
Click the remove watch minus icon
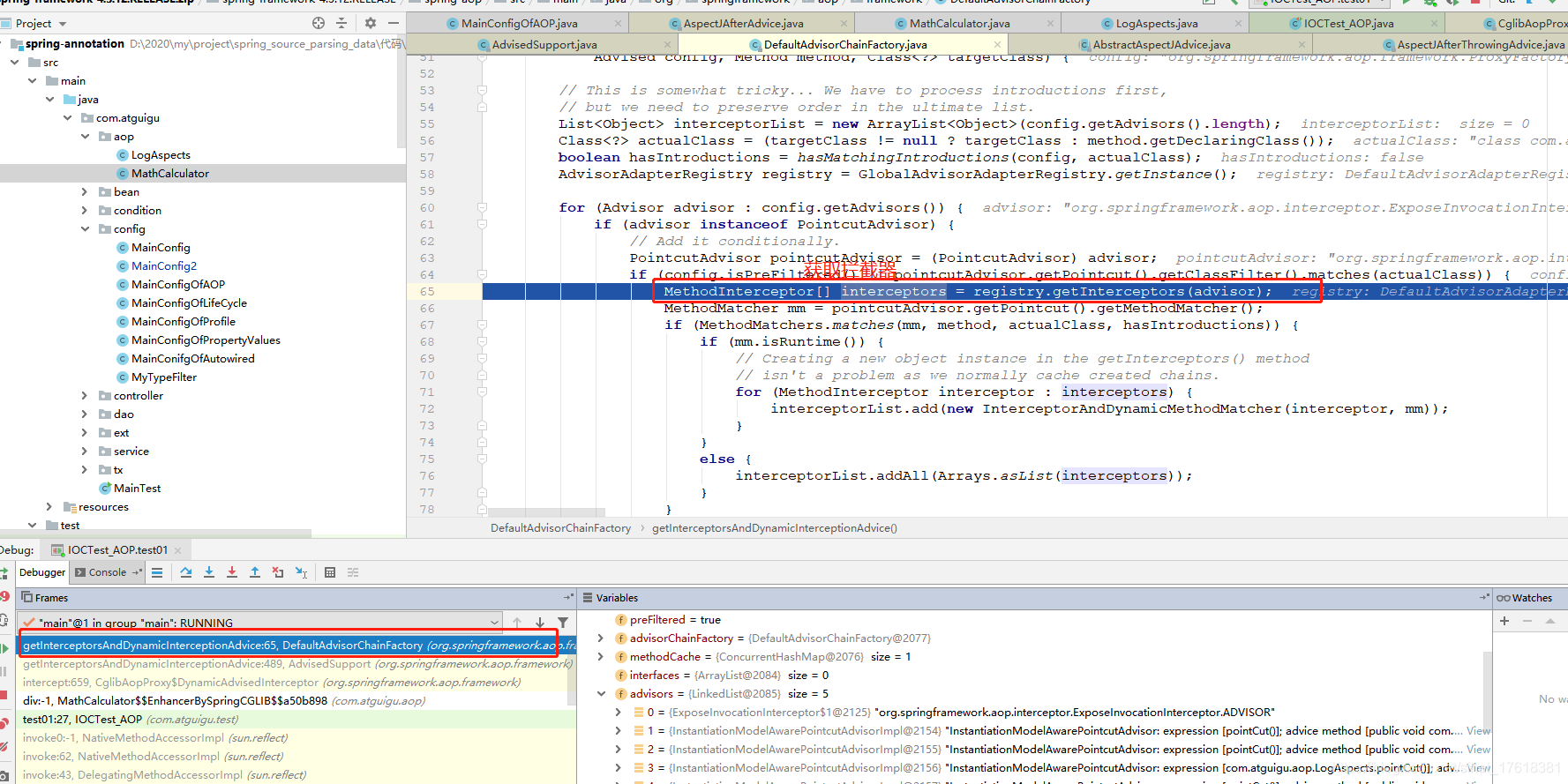[x=1527, y=621]
